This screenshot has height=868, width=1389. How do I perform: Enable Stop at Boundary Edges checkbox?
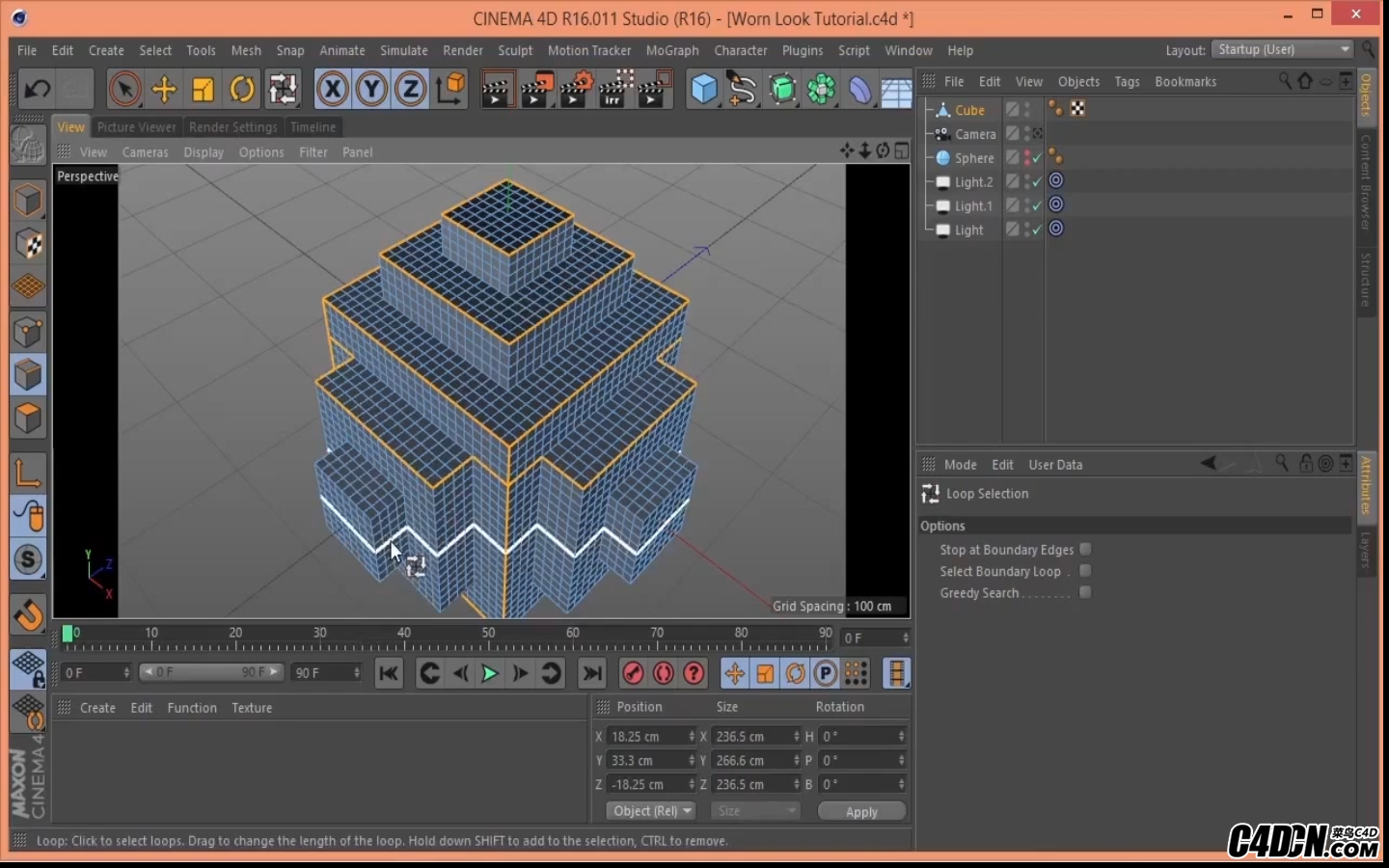tap(1085, 549)
